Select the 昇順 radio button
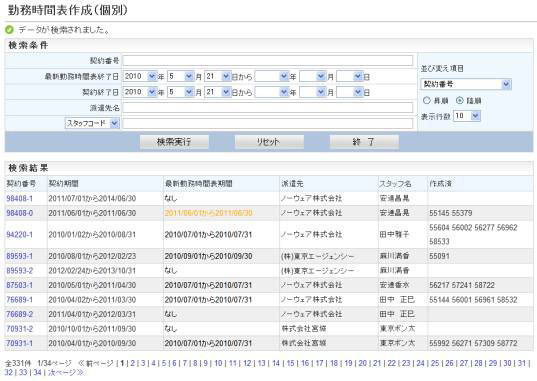This screenshot has width=537, height=381. [426, 100]
